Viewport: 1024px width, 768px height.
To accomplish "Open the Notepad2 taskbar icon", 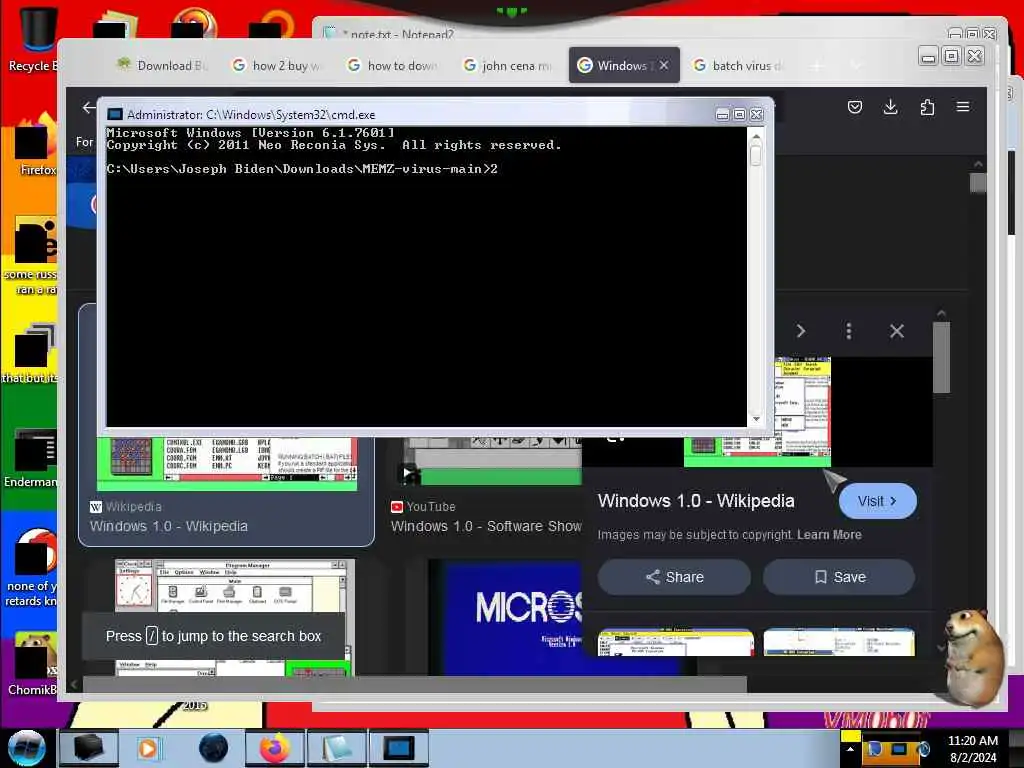I will pyautogui.click(x=336, y=748).
